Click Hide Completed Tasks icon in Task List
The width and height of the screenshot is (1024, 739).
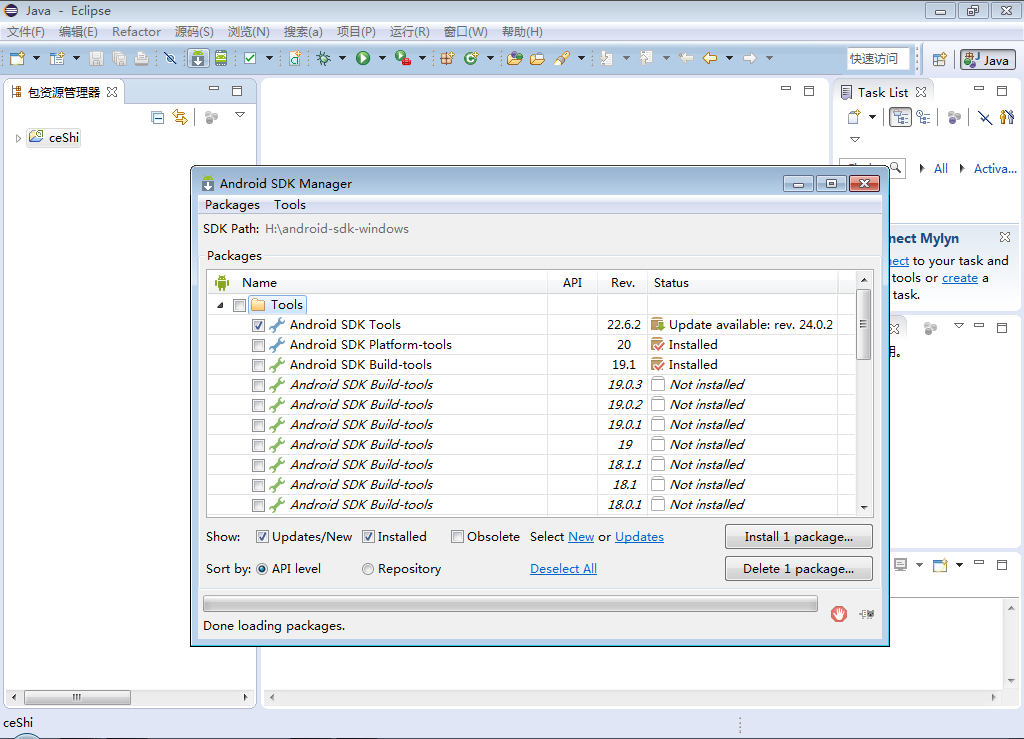985,118
